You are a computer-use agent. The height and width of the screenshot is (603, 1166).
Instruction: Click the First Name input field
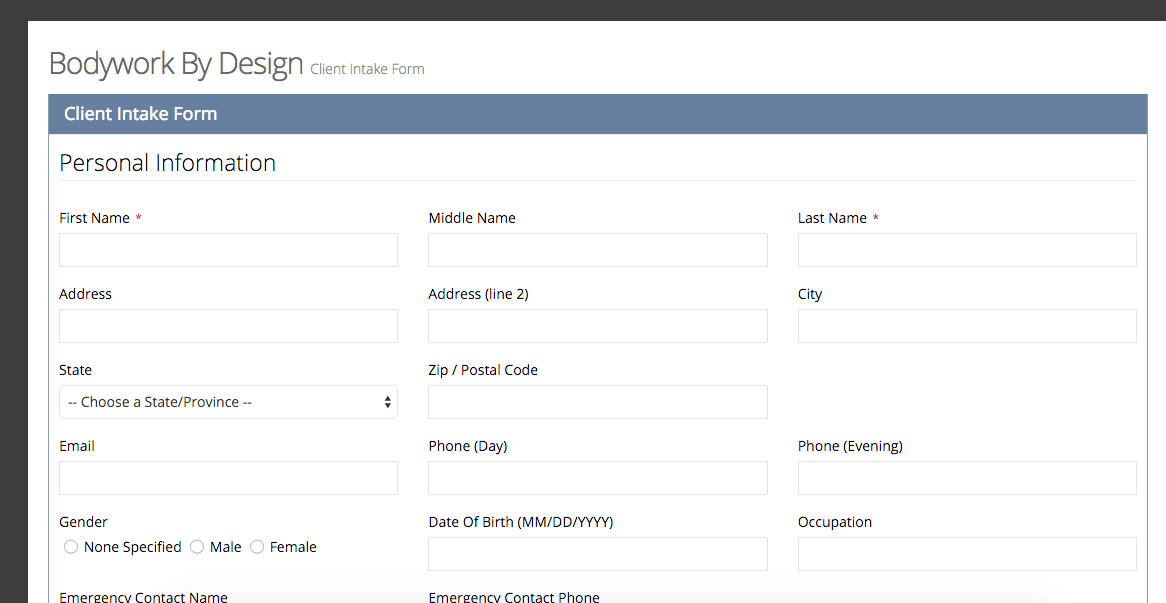(x=228, y=250)
